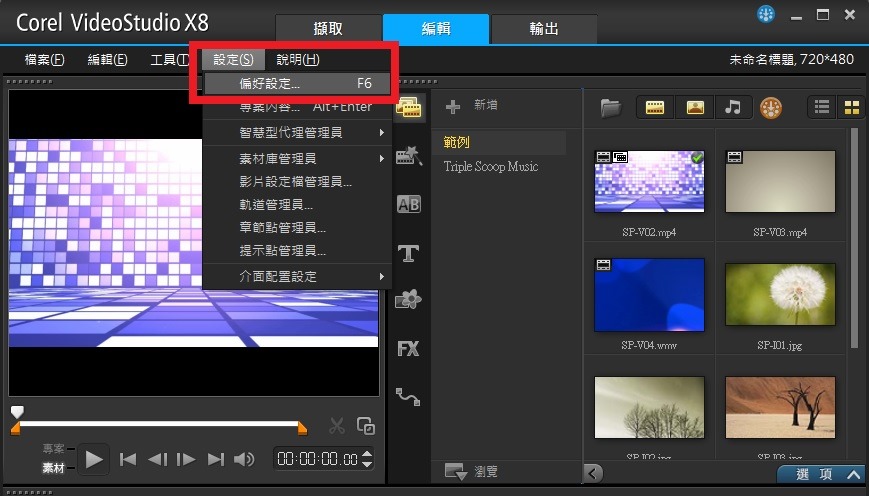Click the import media folder icon
Screen dimensions: 869x496
pos(610,107)
